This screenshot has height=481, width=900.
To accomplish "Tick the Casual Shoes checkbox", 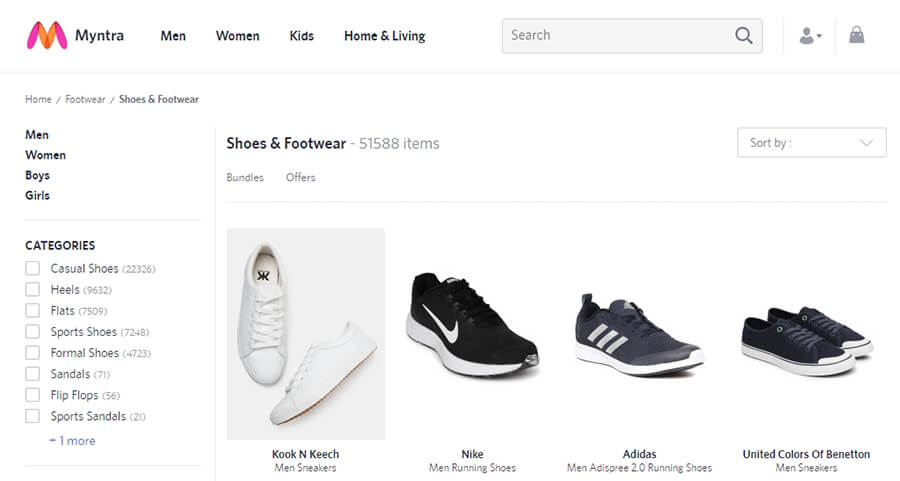I will pyautogui.click(x=33, y=268).
